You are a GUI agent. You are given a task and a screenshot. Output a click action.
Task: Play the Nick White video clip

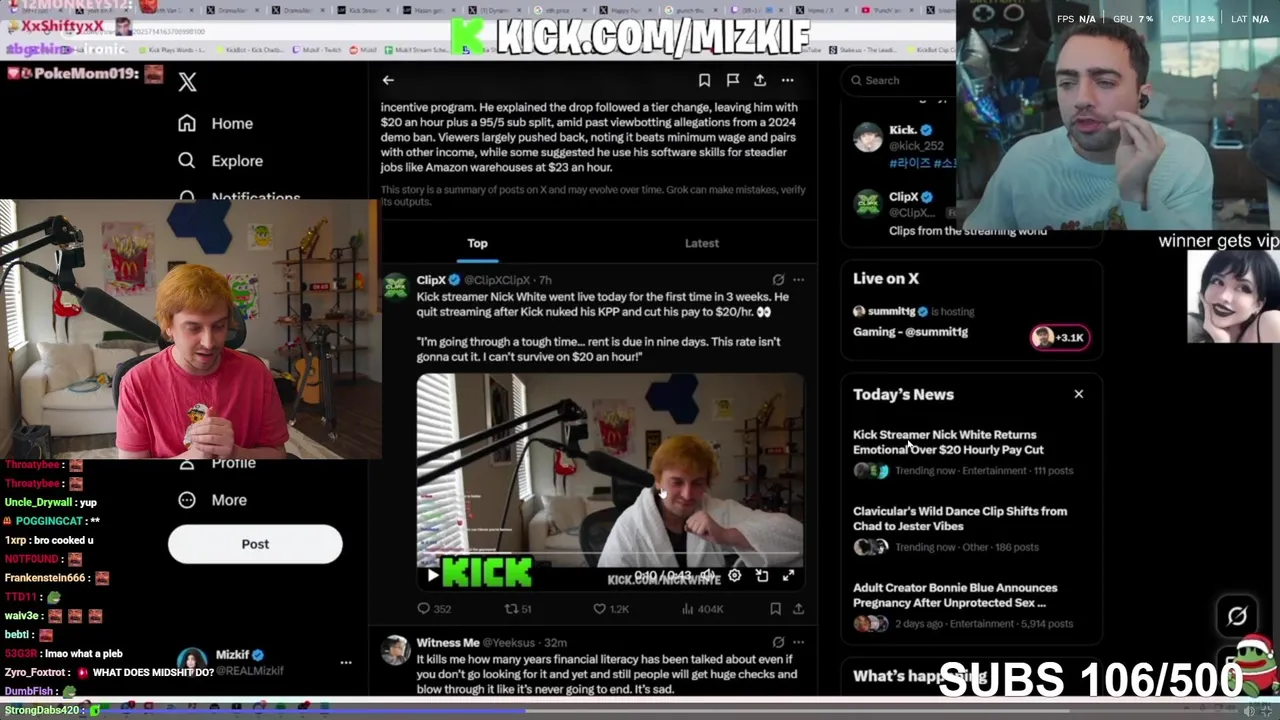coord(432,575)
